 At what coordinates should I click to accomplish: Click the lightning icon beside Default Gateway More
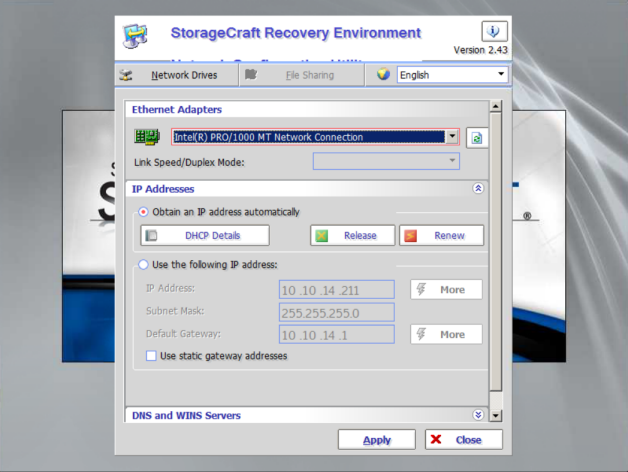[421, 334]
